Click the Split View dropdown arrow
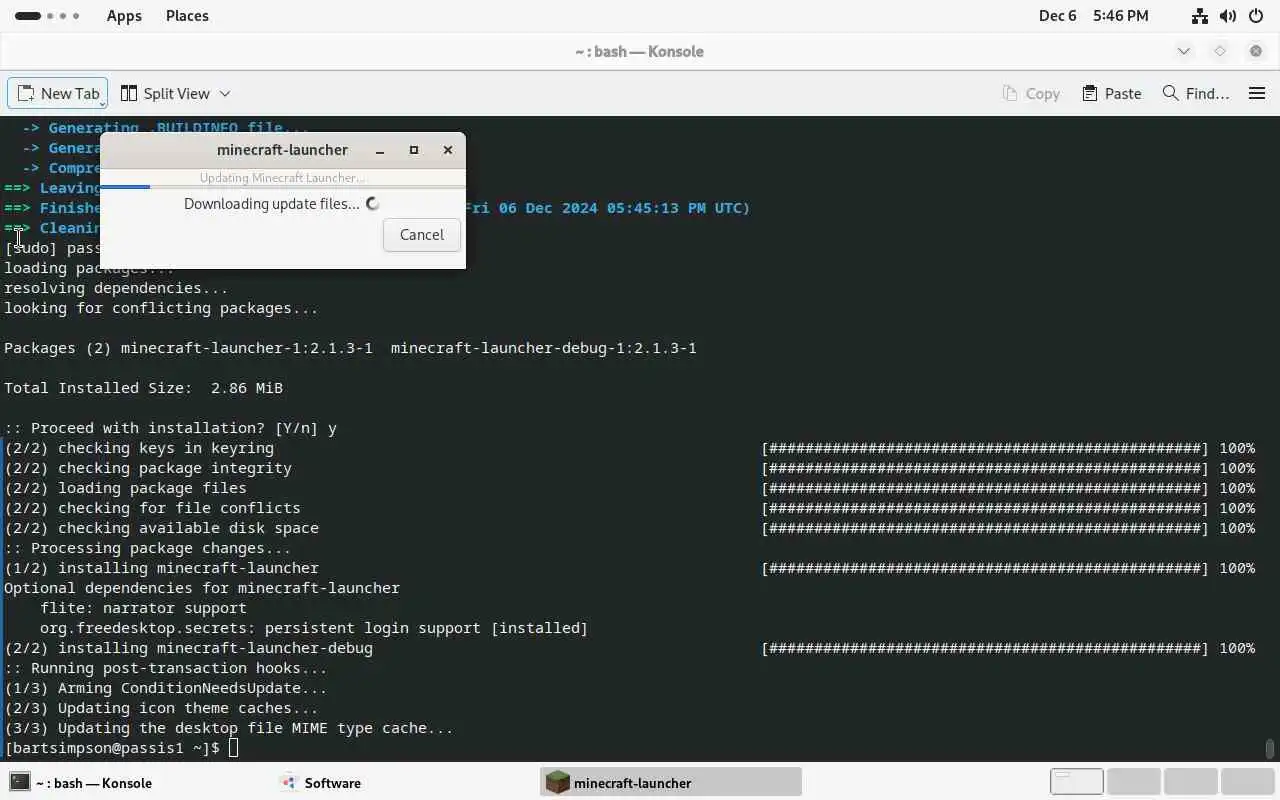 click(225, 93)
